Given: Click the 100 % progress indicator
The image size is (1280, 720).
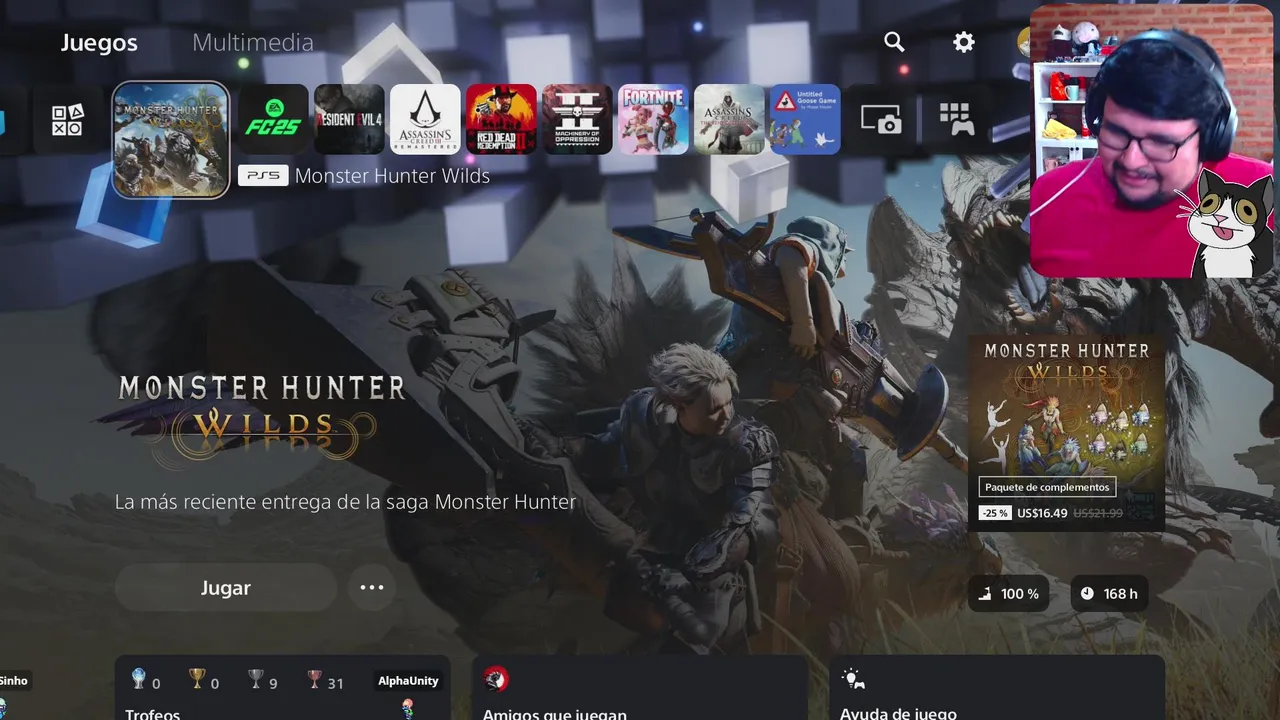Looking at the screenshot, I should [x=1008, y=594].
